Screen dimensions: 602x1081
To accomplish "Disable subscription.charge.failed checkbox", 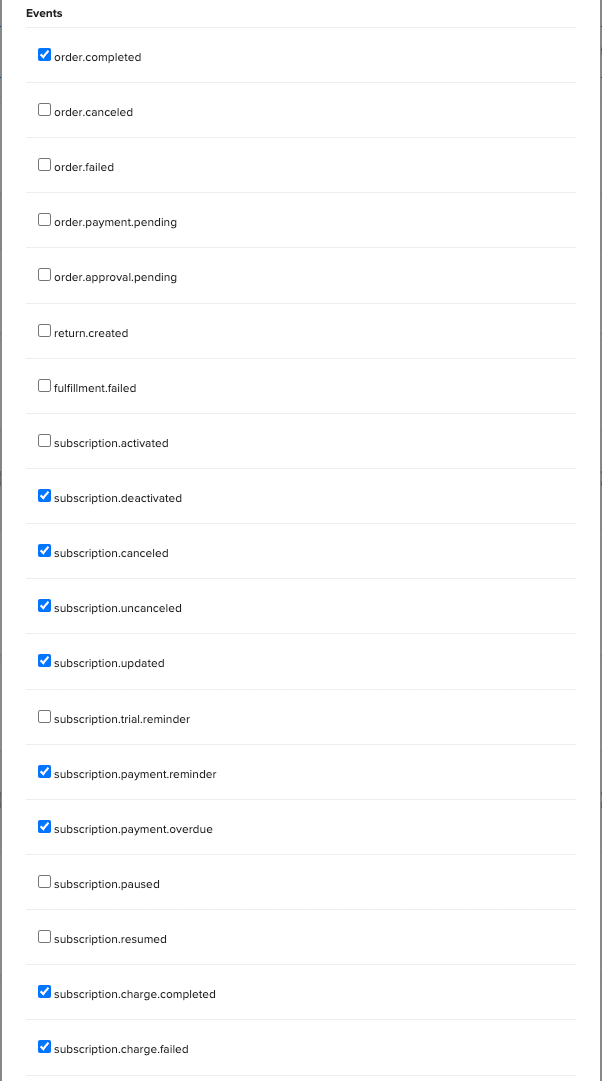I will click(x=44, y=1047).
